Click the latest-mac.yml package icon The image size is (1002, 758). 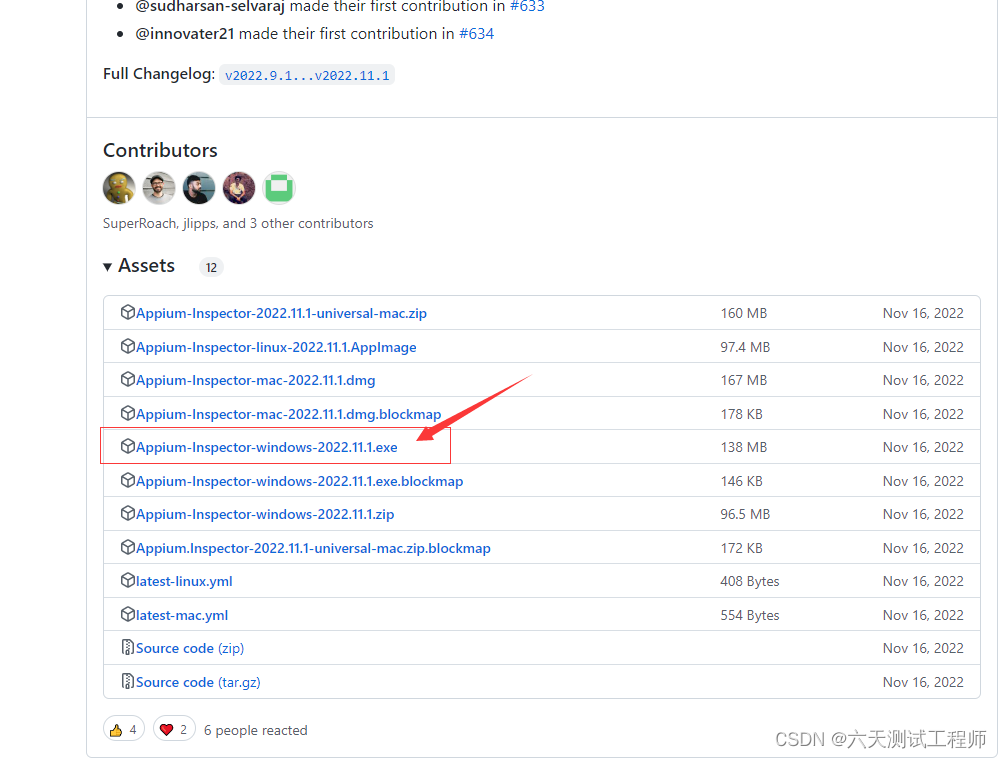(x=128, y=615)
